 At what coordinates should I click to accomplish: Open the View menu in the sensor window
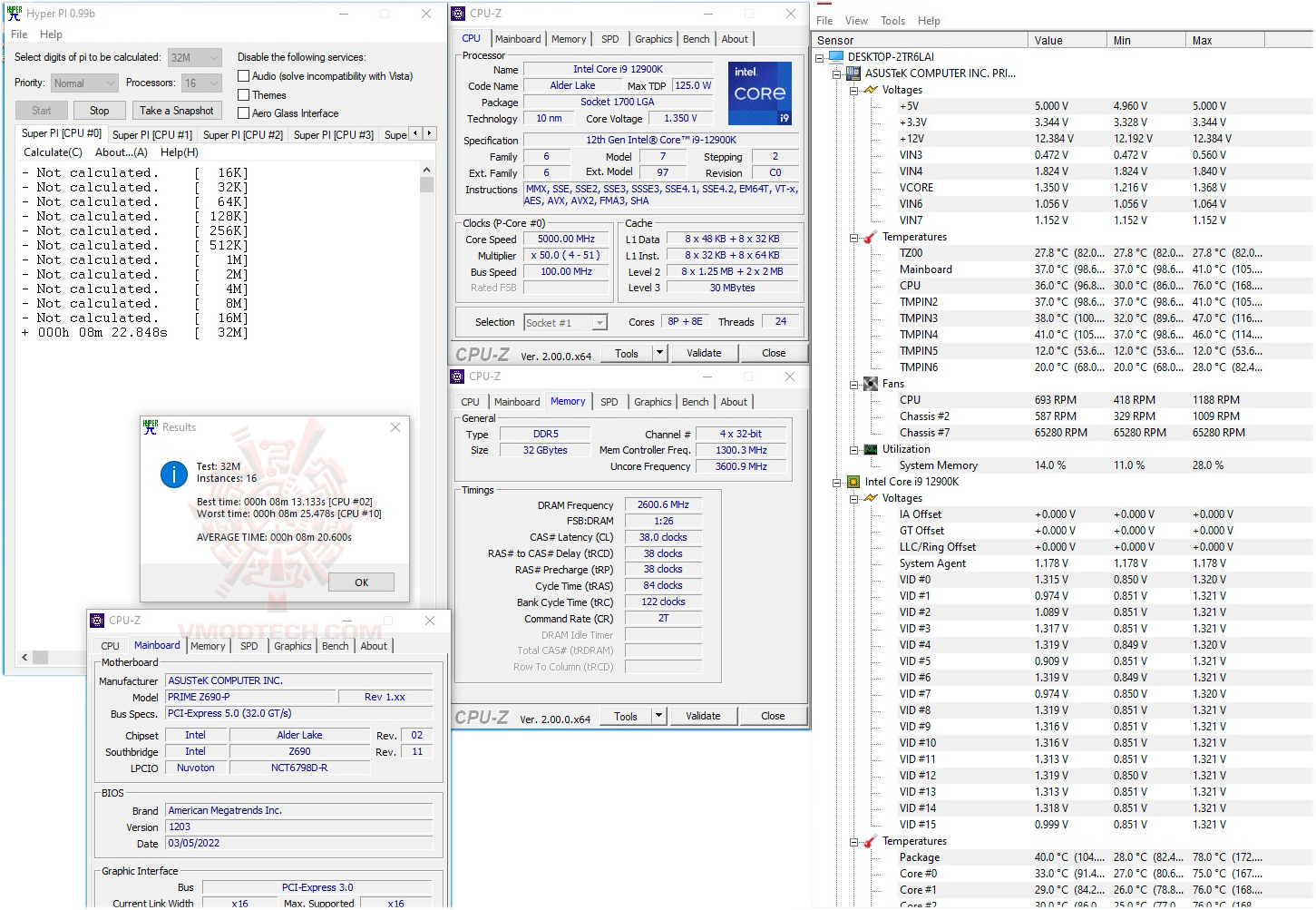tap(855, 20)
